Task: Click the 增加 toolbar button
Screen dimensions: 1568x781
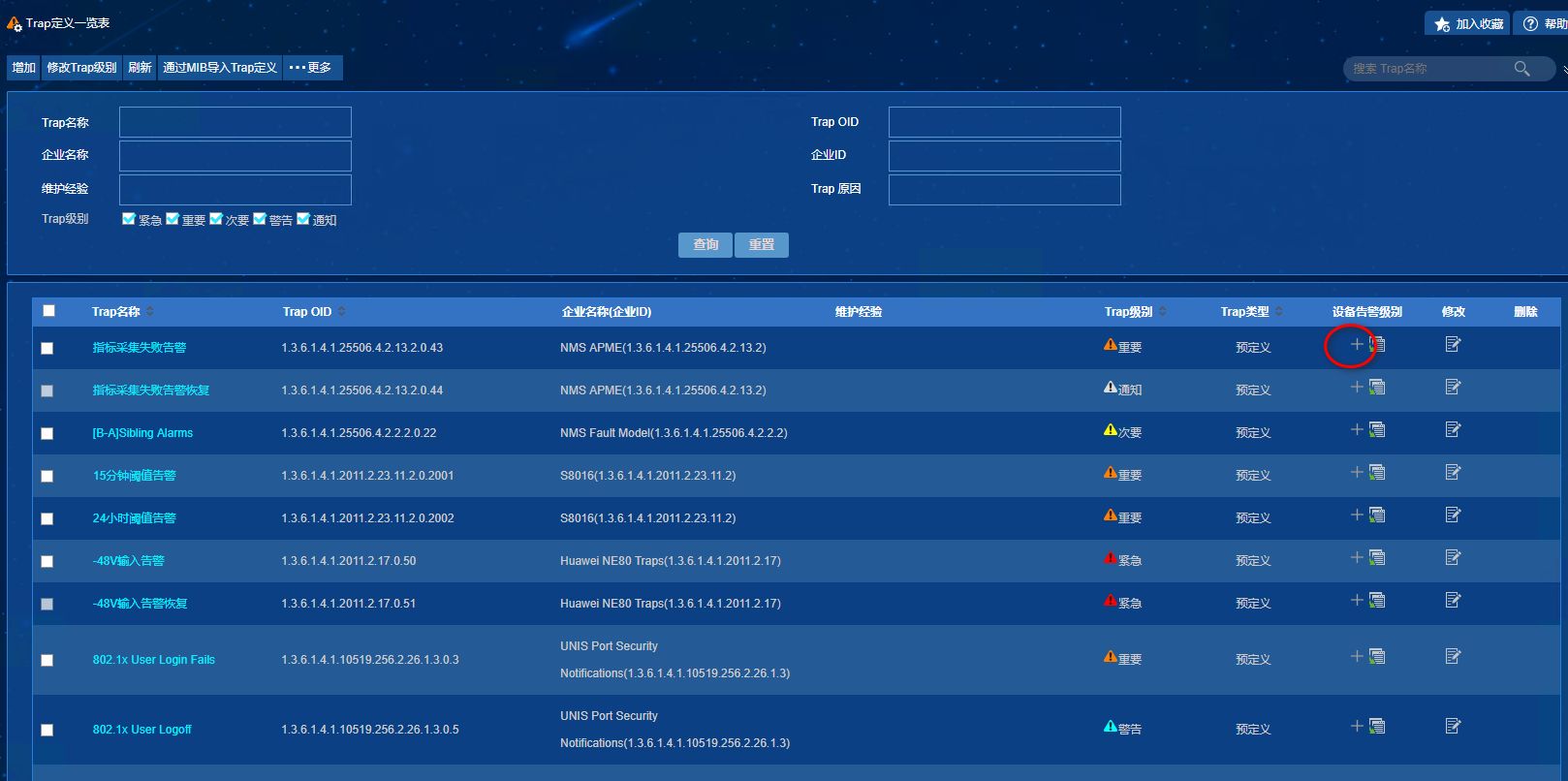Action: click(24, 68)
